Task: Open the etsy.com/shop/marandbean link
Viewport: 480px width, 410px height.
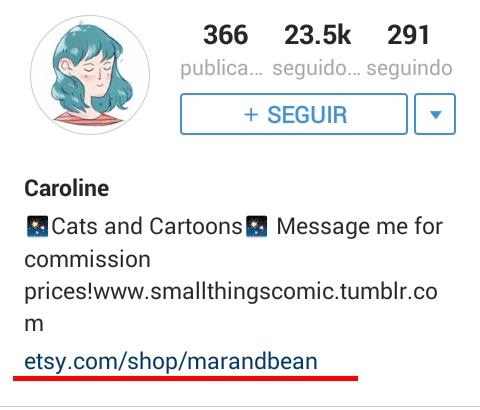Action: pos(171,362)
